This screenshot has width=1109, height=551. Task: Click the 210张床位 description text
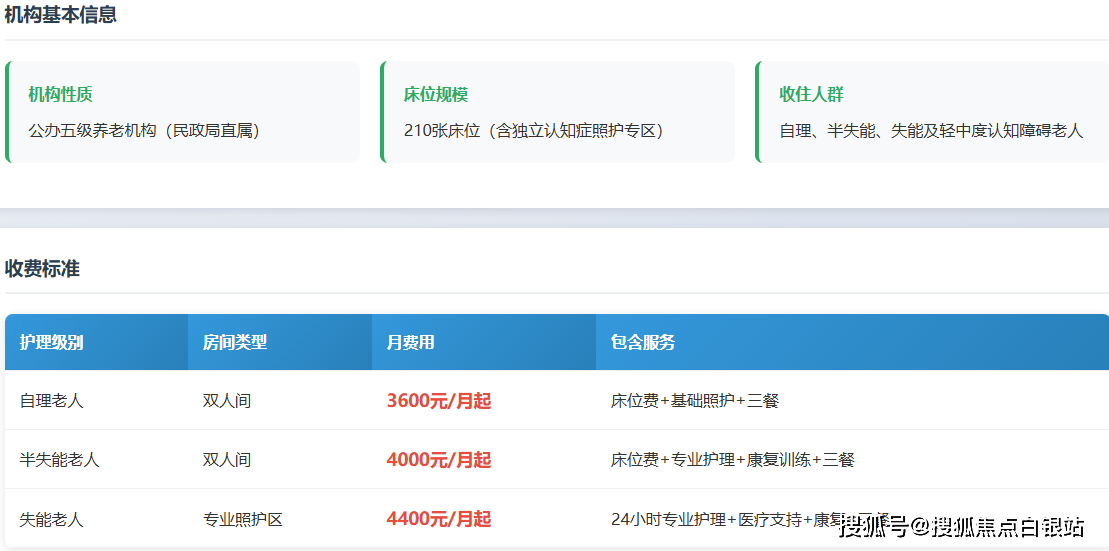(x=534, y=131)
